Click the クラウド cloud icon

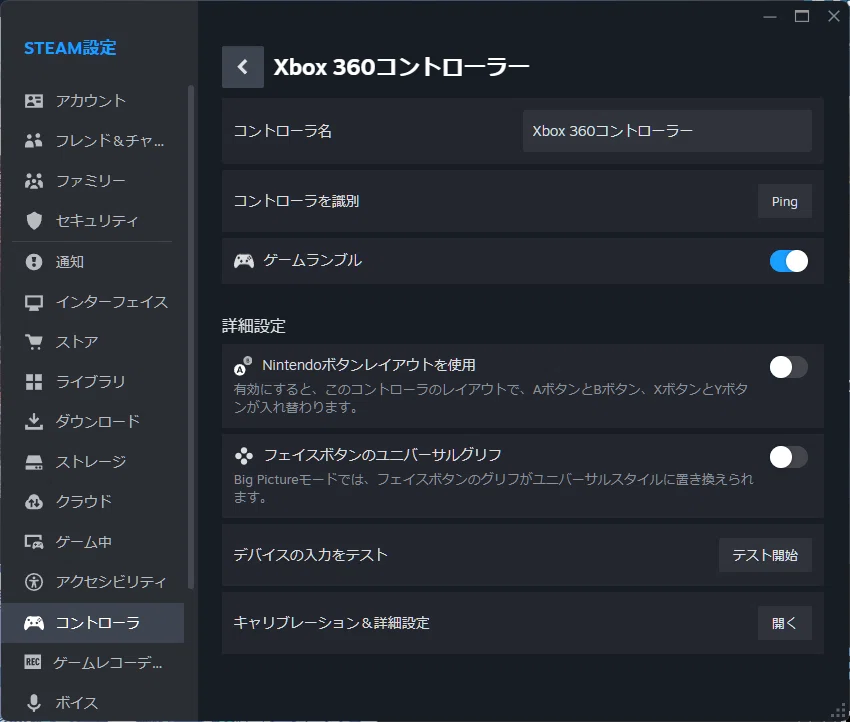click(34, 502)
